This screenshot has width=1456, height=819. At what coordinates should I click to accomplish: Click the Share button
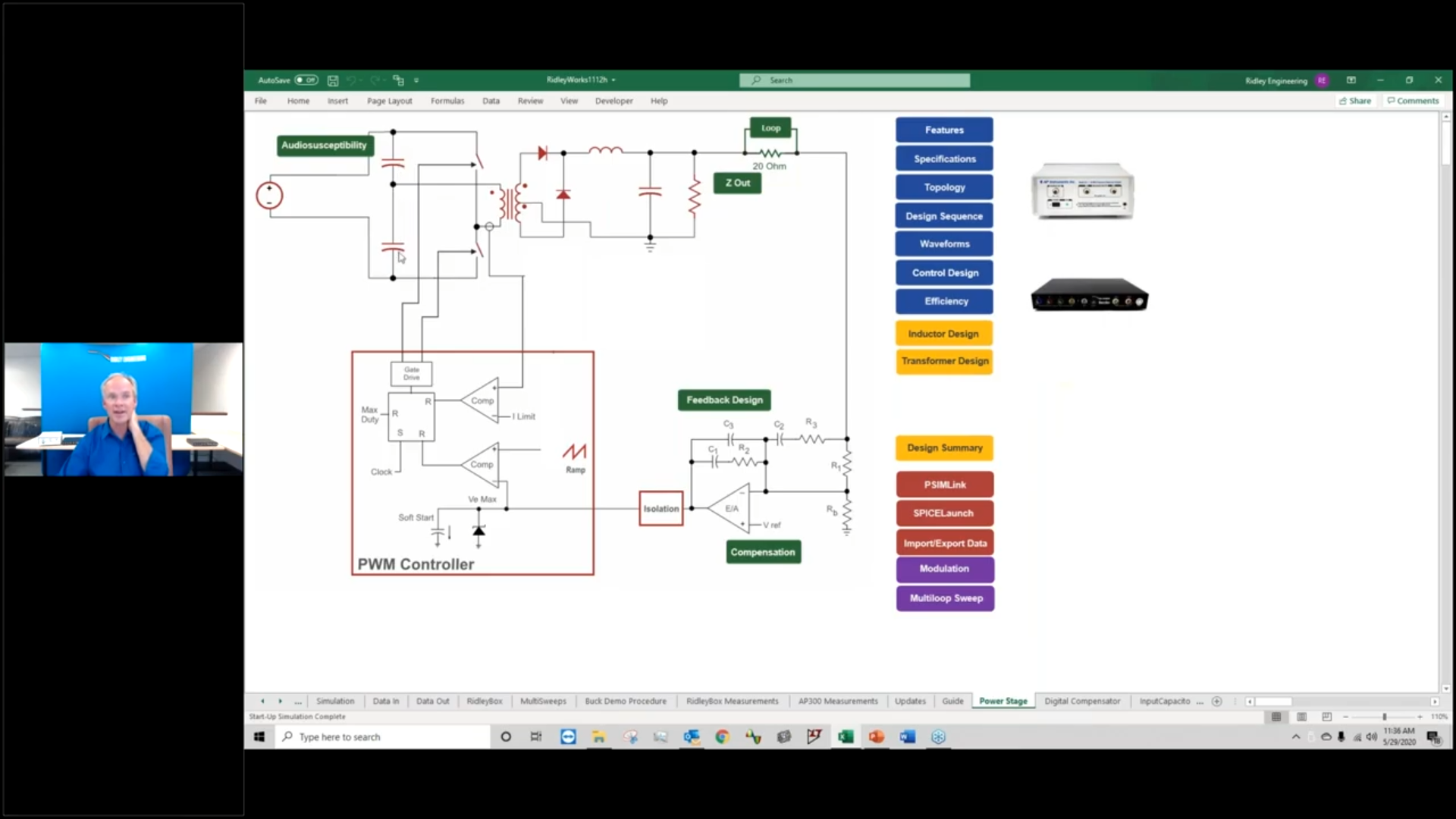pos(1355,100)
